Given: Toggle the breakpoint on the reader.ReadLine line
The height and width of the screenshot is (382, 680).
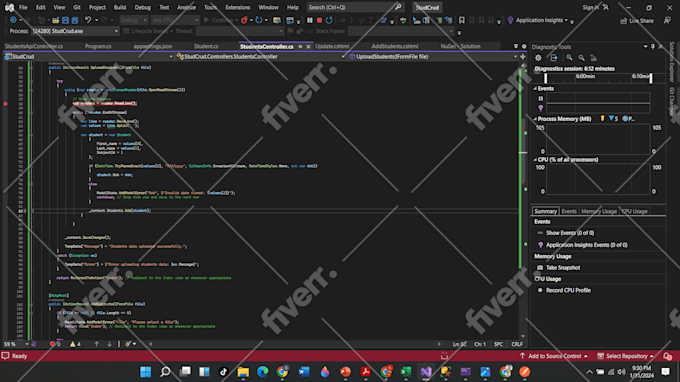Looking at the screenshot, I should coord(5,104).
